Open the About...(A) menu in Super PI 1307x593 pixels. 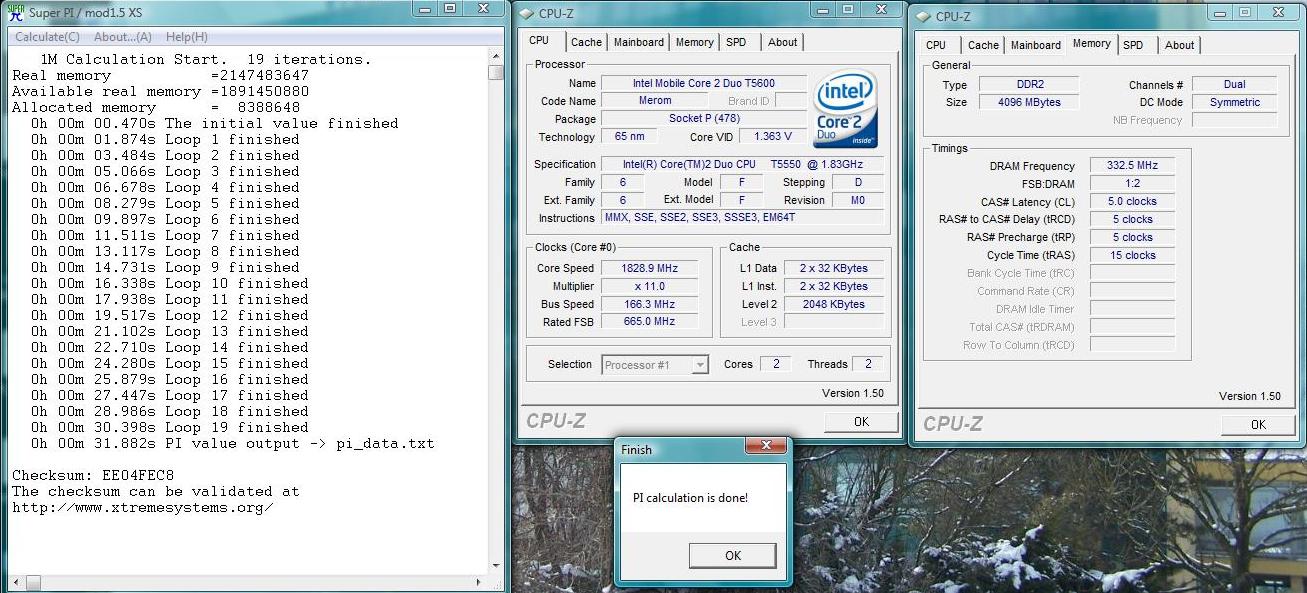[122, 37]
